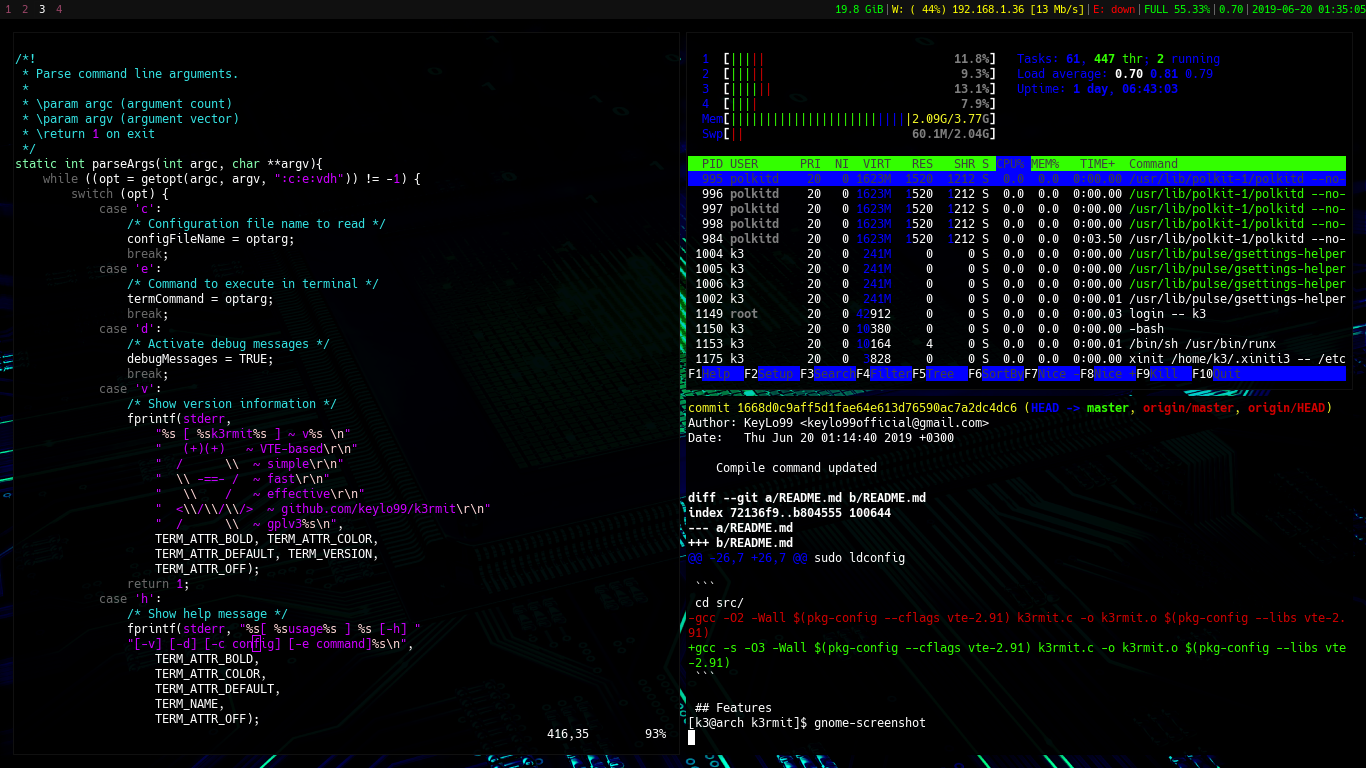Image resolution: width=1366 pixels, height=768 pixels.
Task: Click 'termCommand = optarg;' line in vim
Action: click(200, 299)
